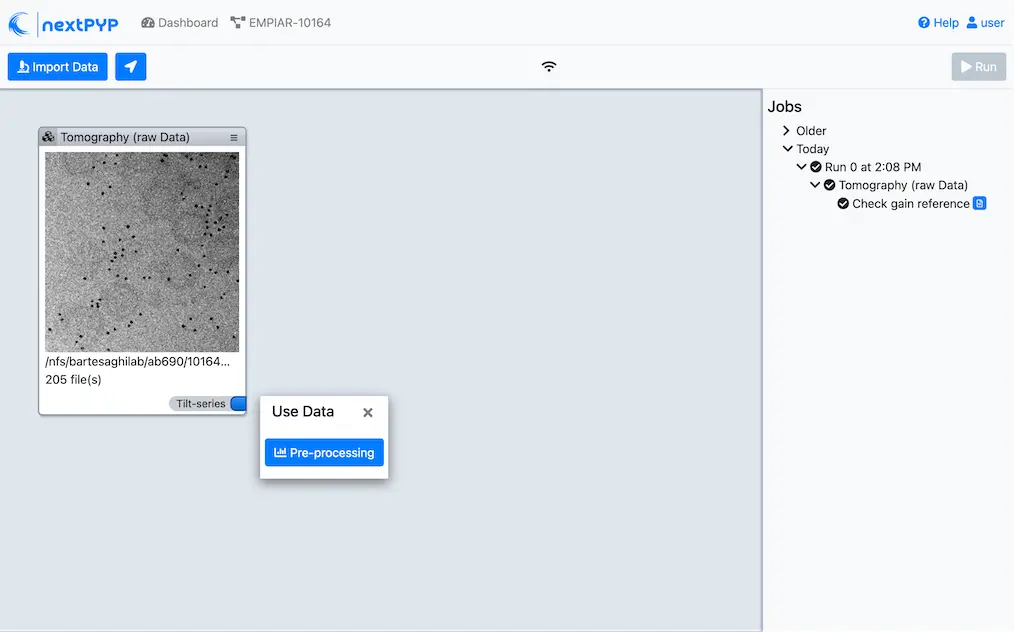Viewport: 1024px width, 638px height.
Task: Select the paper-plane navigation icon
Action: click(130, 66)
